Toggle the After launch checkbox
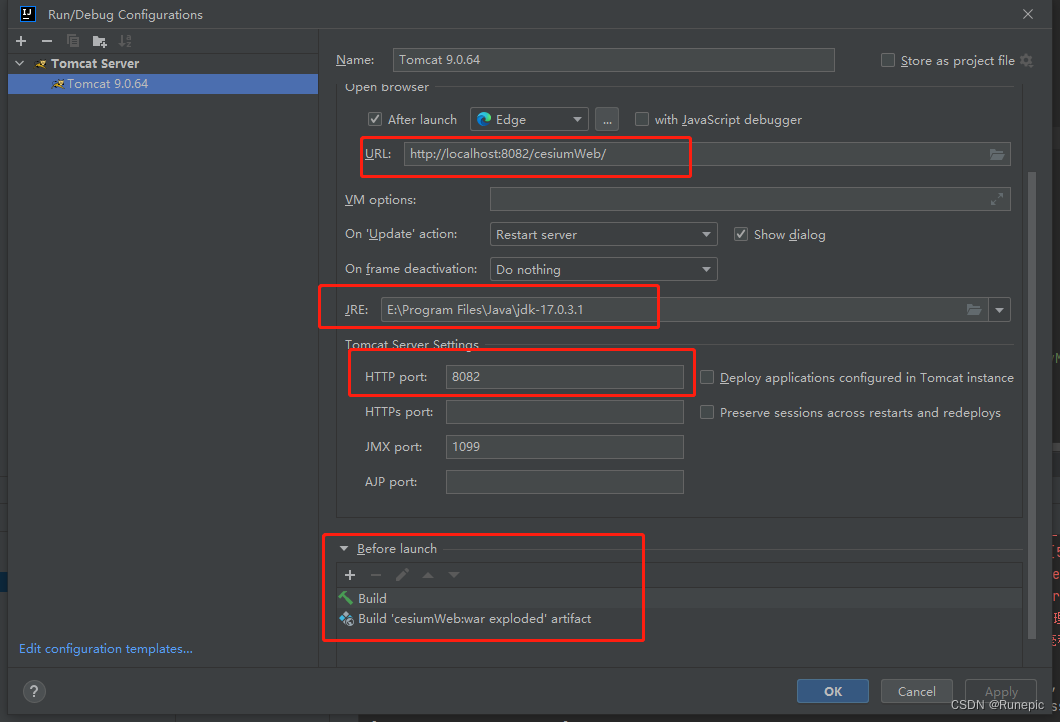 pyautogui.click(x=375, y=119)
